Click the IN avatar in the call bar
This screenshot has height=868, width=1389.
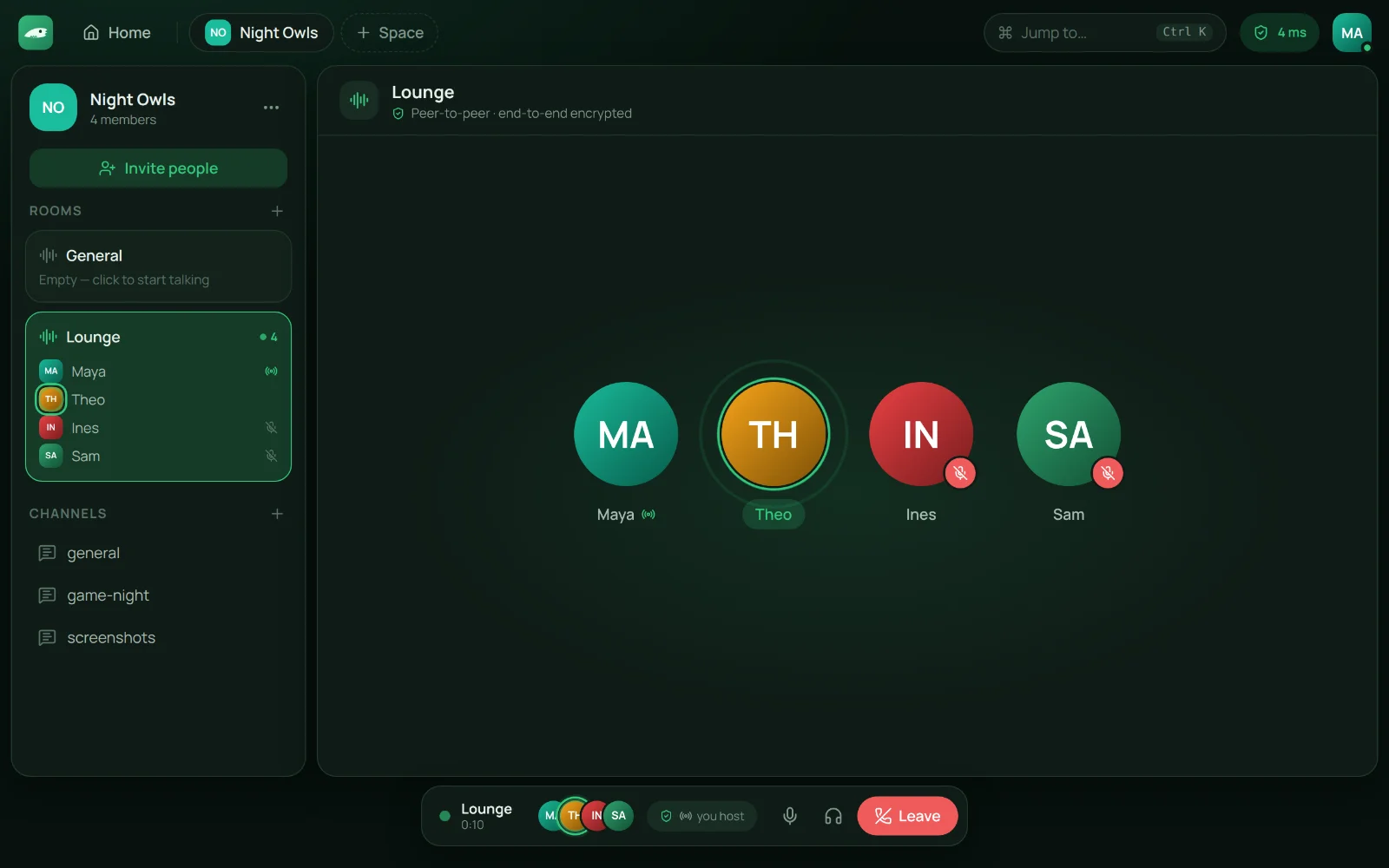click(596, 816)
